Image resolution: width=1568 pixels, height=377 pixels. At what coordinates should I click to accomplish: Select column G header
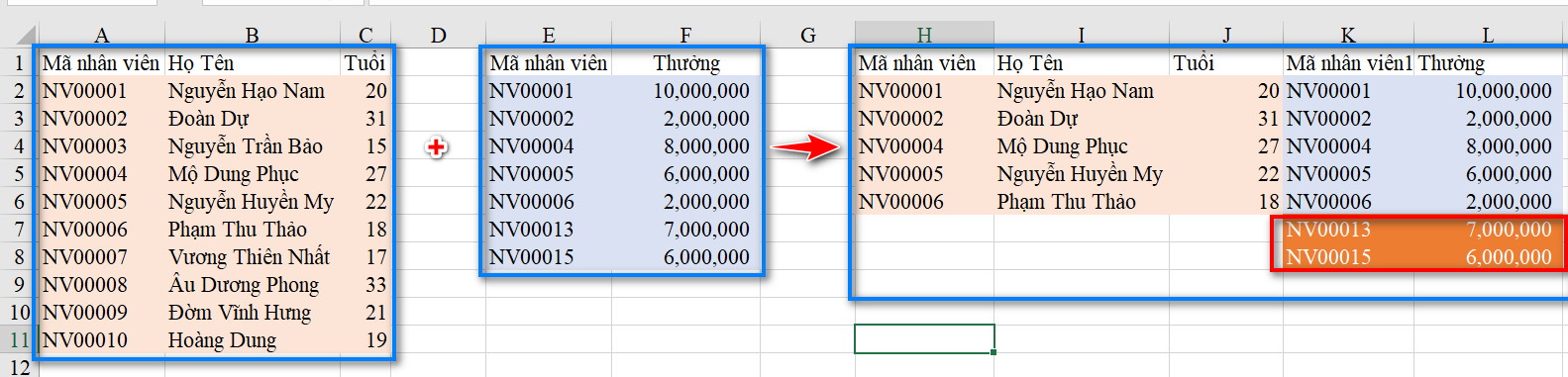pos(808,36)
